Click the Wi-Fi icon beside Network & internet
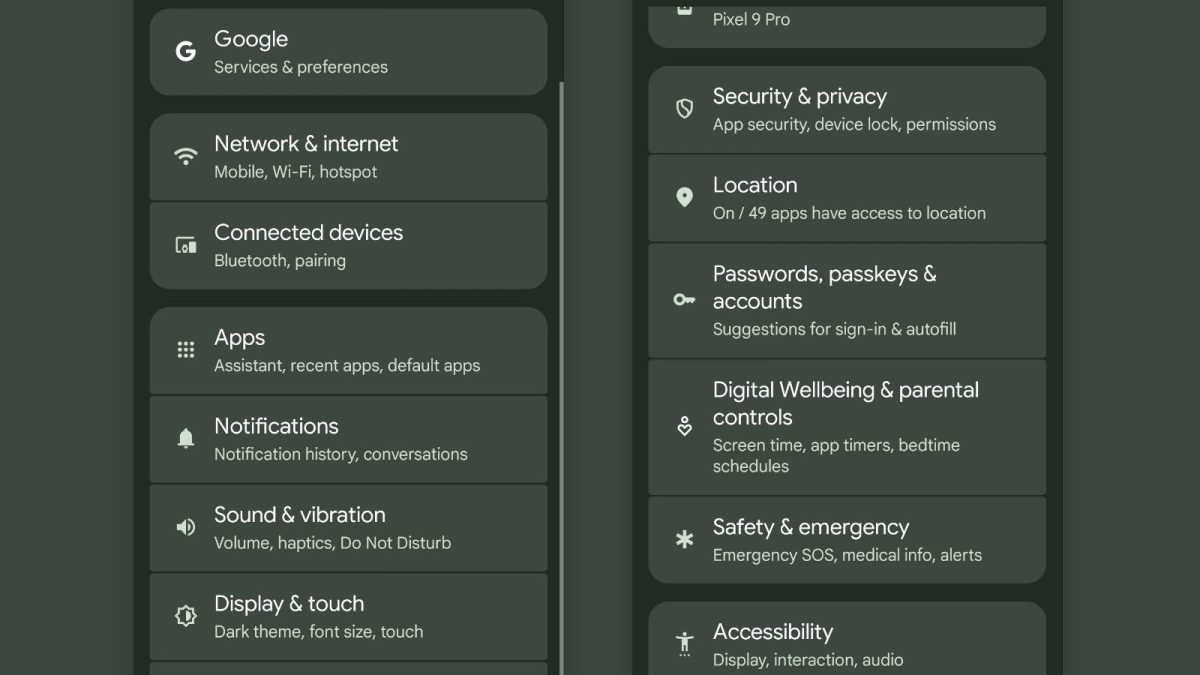 185,156
